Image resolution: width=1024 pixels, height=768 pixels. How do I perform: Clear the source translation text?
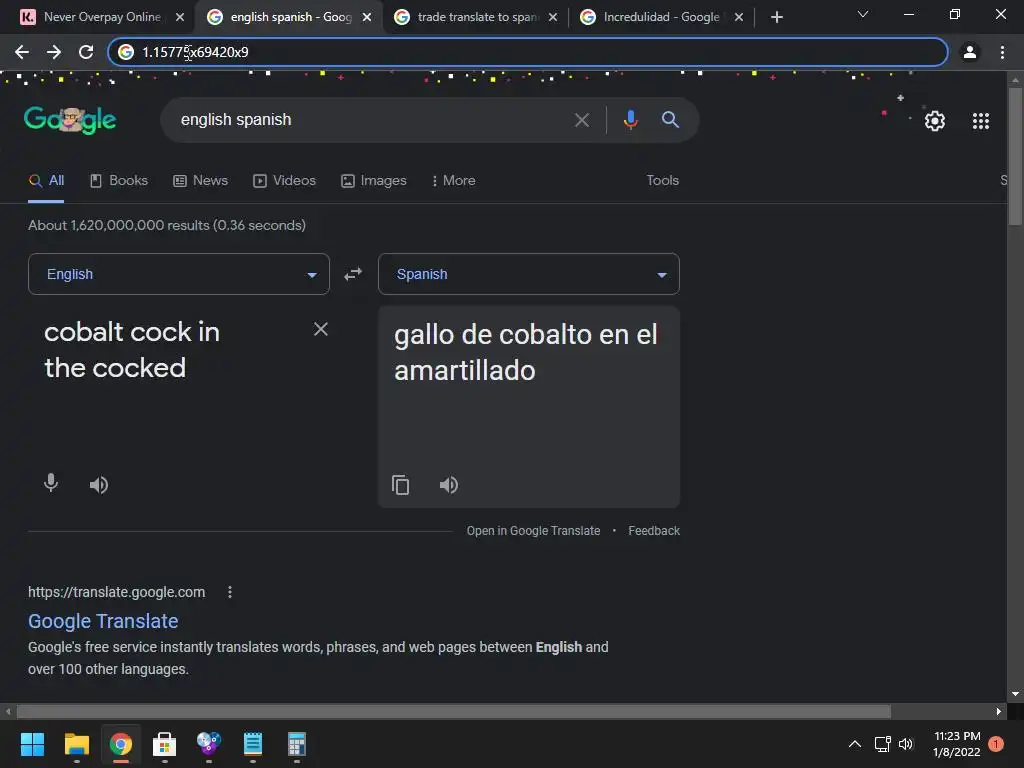321,329
